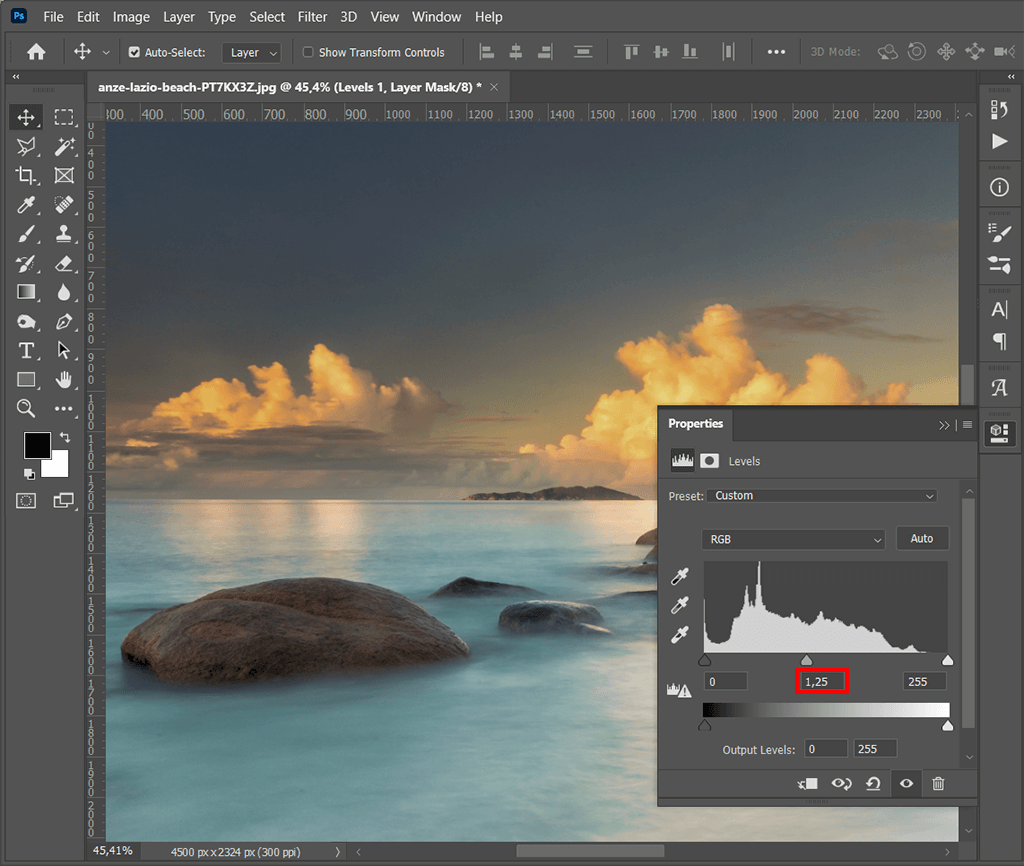This screenshot has width=1024, height=866.
Task: Click the foreground black color swatch
Action: click(x=37, y=445)
